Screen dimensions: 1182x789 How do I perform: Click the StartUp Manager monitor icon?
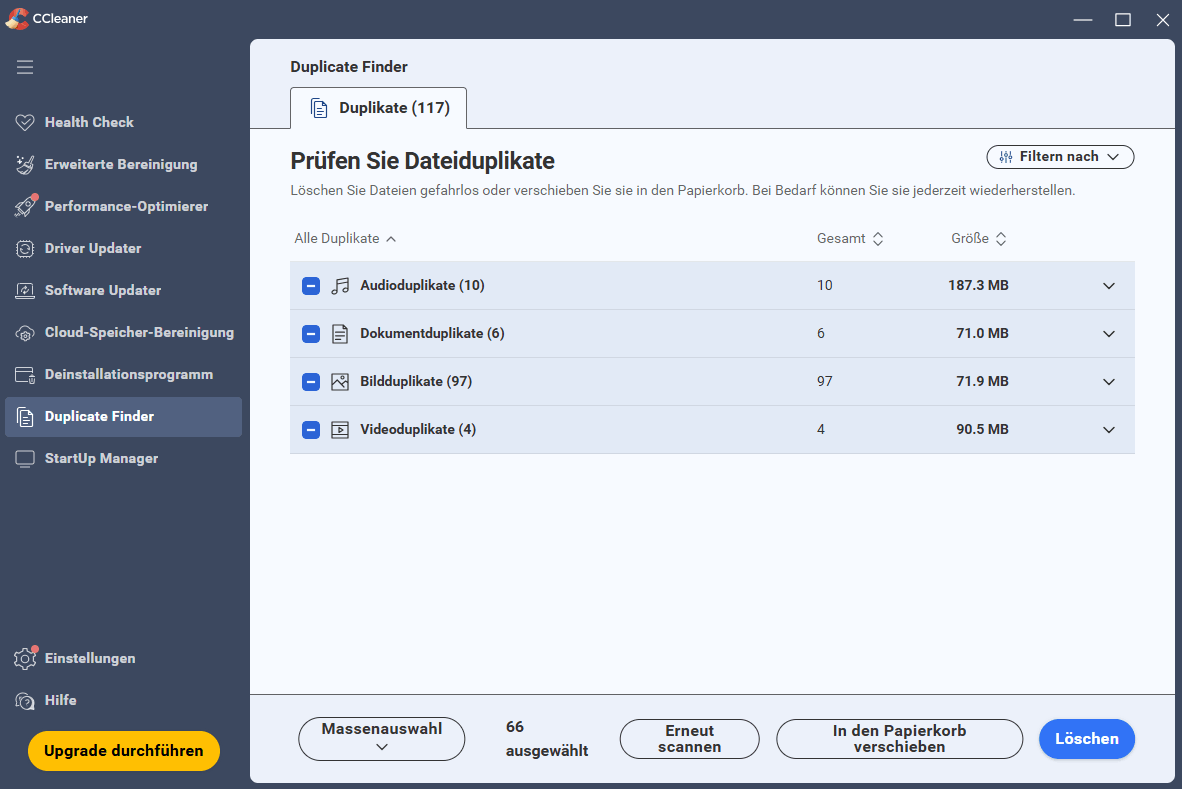click(x=25, y=459)
